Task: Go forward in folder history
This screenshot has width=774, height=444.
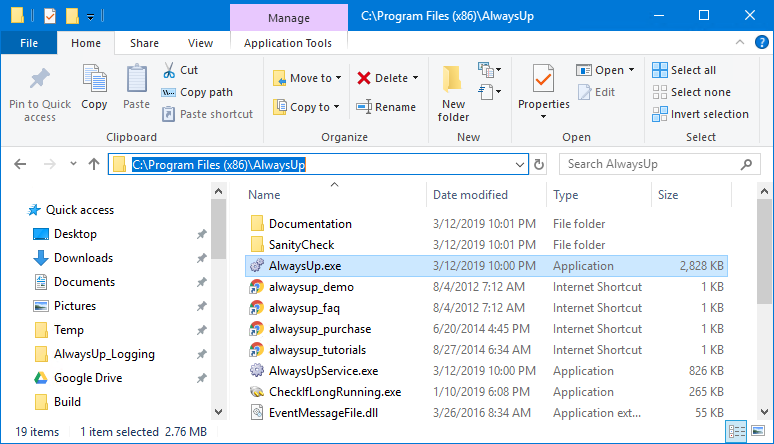Action: pyautogui.click(x=49, y=164)
